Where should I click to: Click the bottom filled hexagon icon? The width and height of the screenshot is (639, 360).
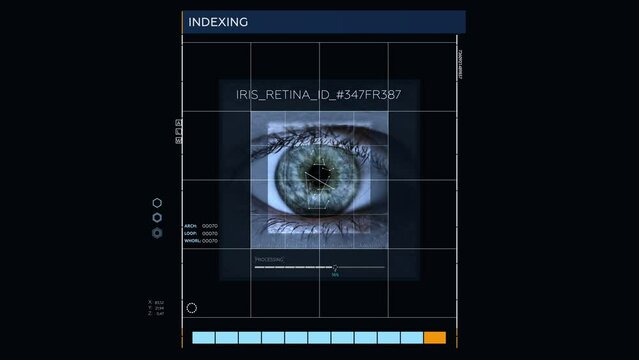click(157, 233)
